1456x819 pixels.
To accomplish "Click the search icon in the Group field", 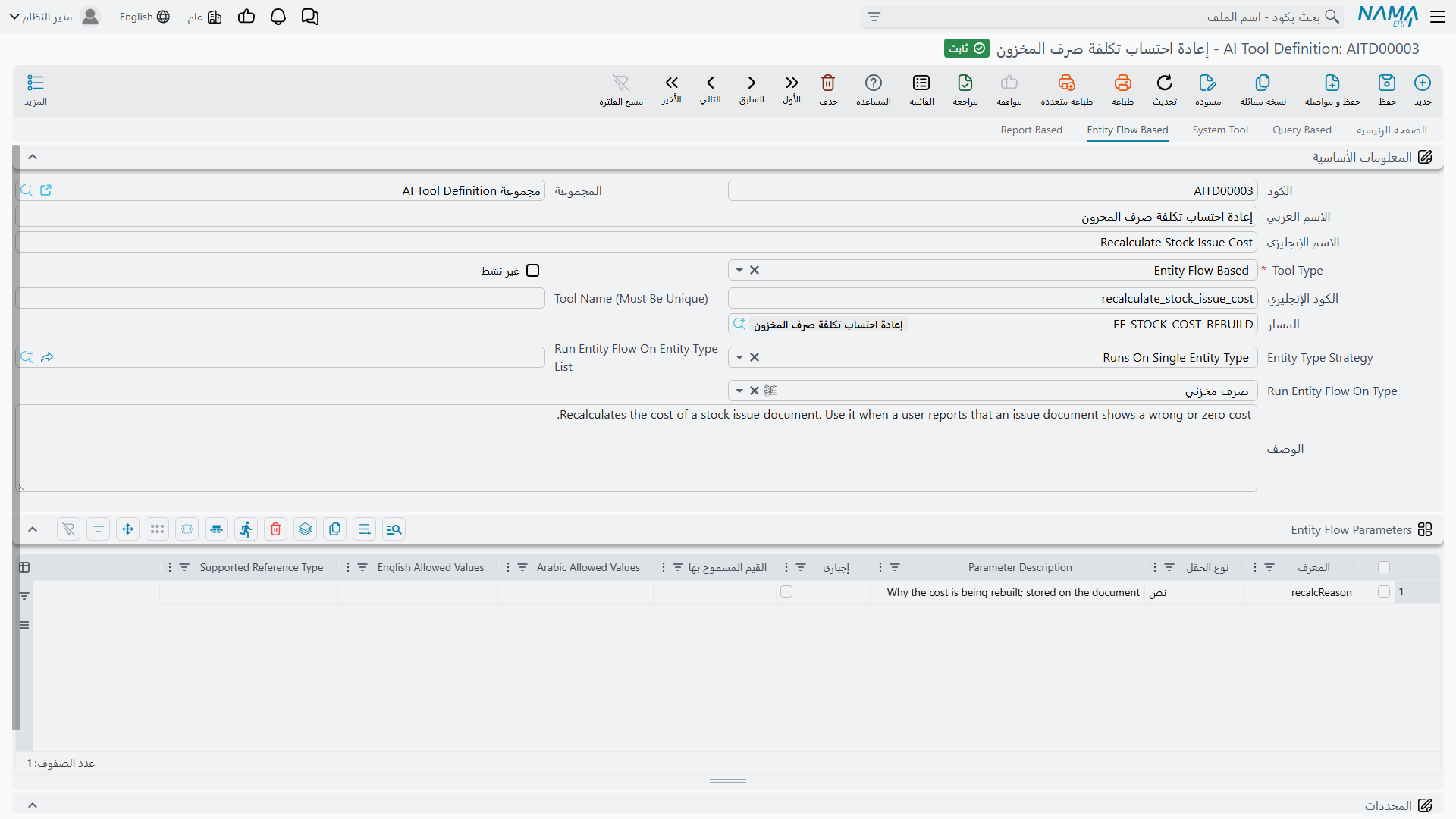I will coord(27,190).
